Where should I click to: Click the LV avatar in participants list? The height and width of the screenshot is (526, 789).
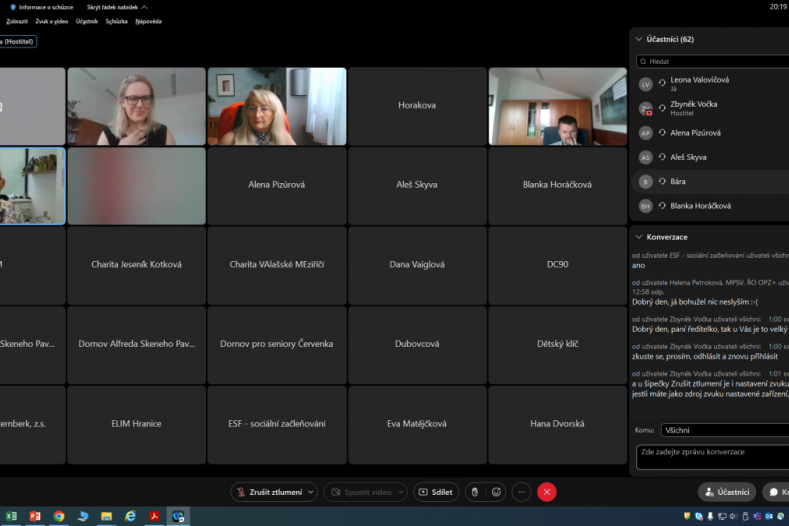point(646,84)
